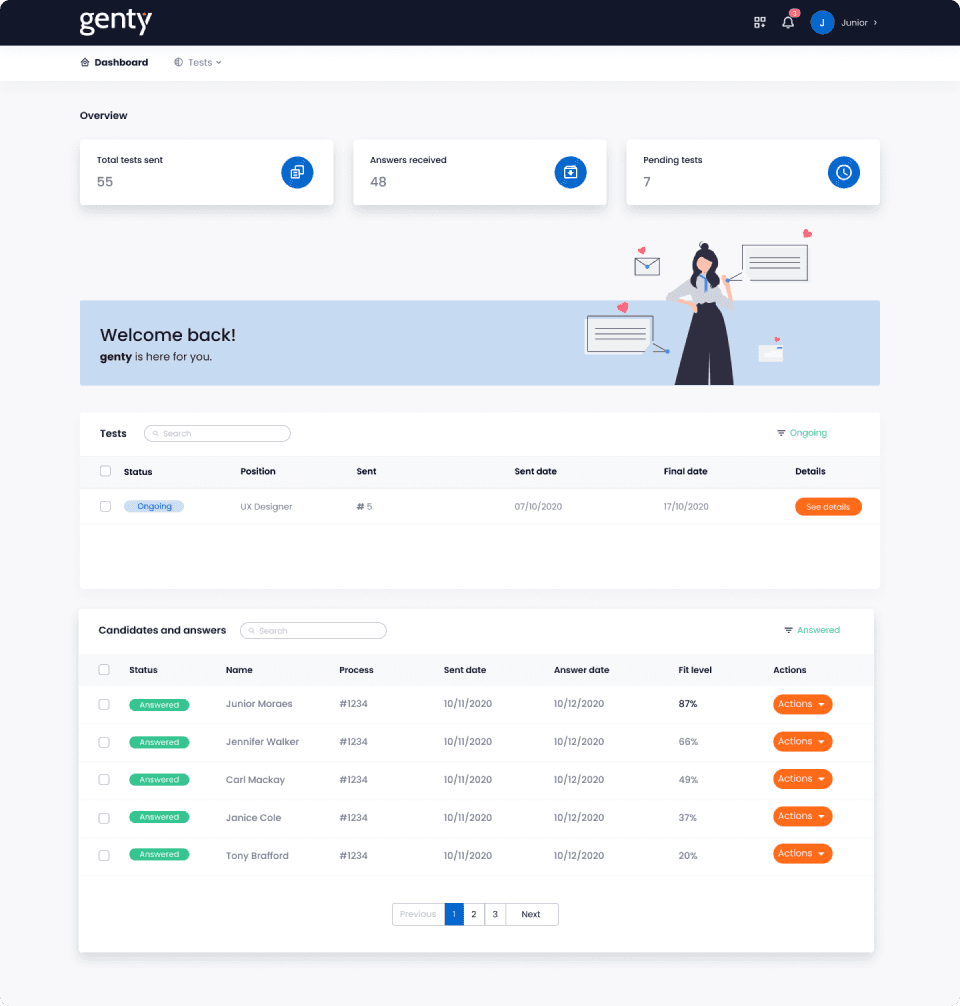Click Answered badge for Tony Brafford
Image resolution: width=960 pixels, height=1006 pixels.
tap(159, 854)
